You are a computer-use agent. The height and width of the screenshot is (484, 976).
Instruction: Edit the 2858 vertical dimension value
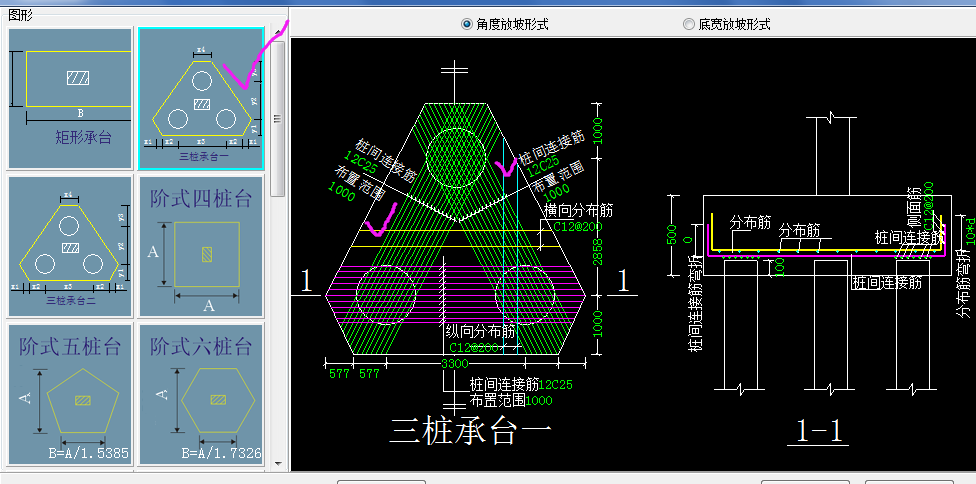598,251
